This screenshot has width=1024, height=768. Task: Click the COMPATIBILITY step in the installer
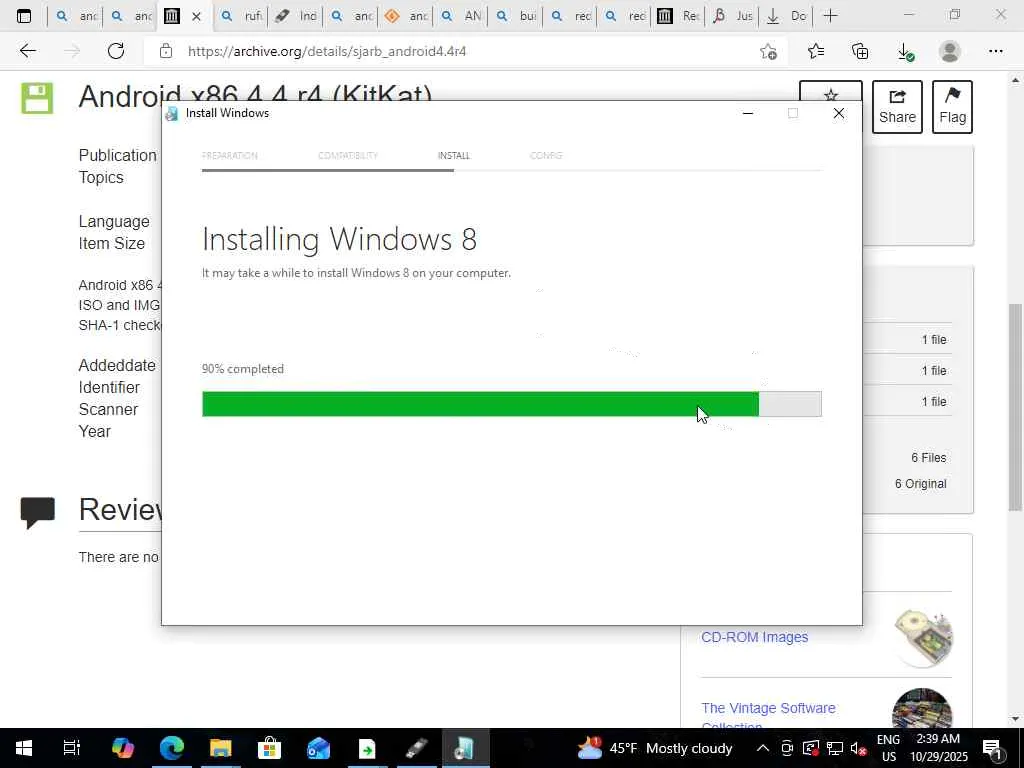(348, 155)
